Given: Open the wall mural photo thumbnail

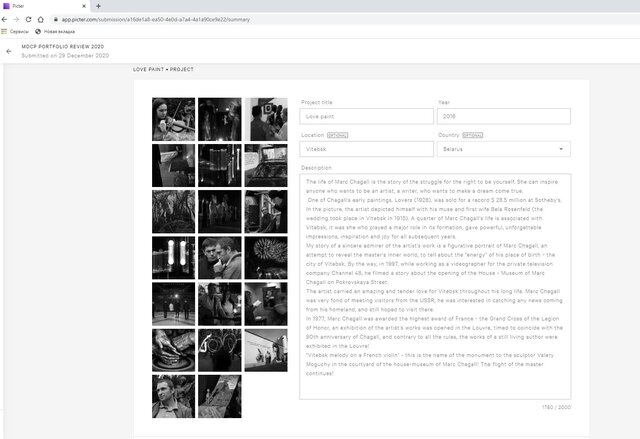Looking at the screenshot, I should point(266,350).
